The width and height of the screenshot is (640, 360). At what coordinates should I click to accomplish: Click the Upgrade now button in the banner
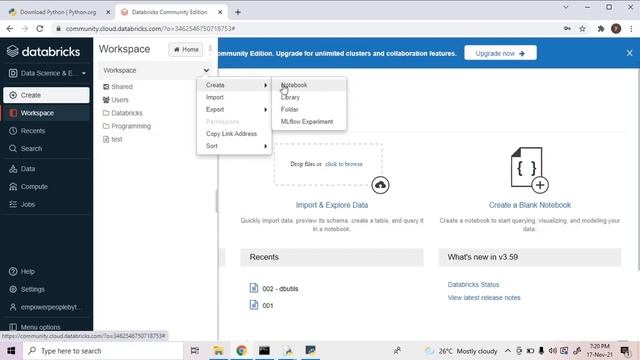pyautogui.click(x=500, y=53)
